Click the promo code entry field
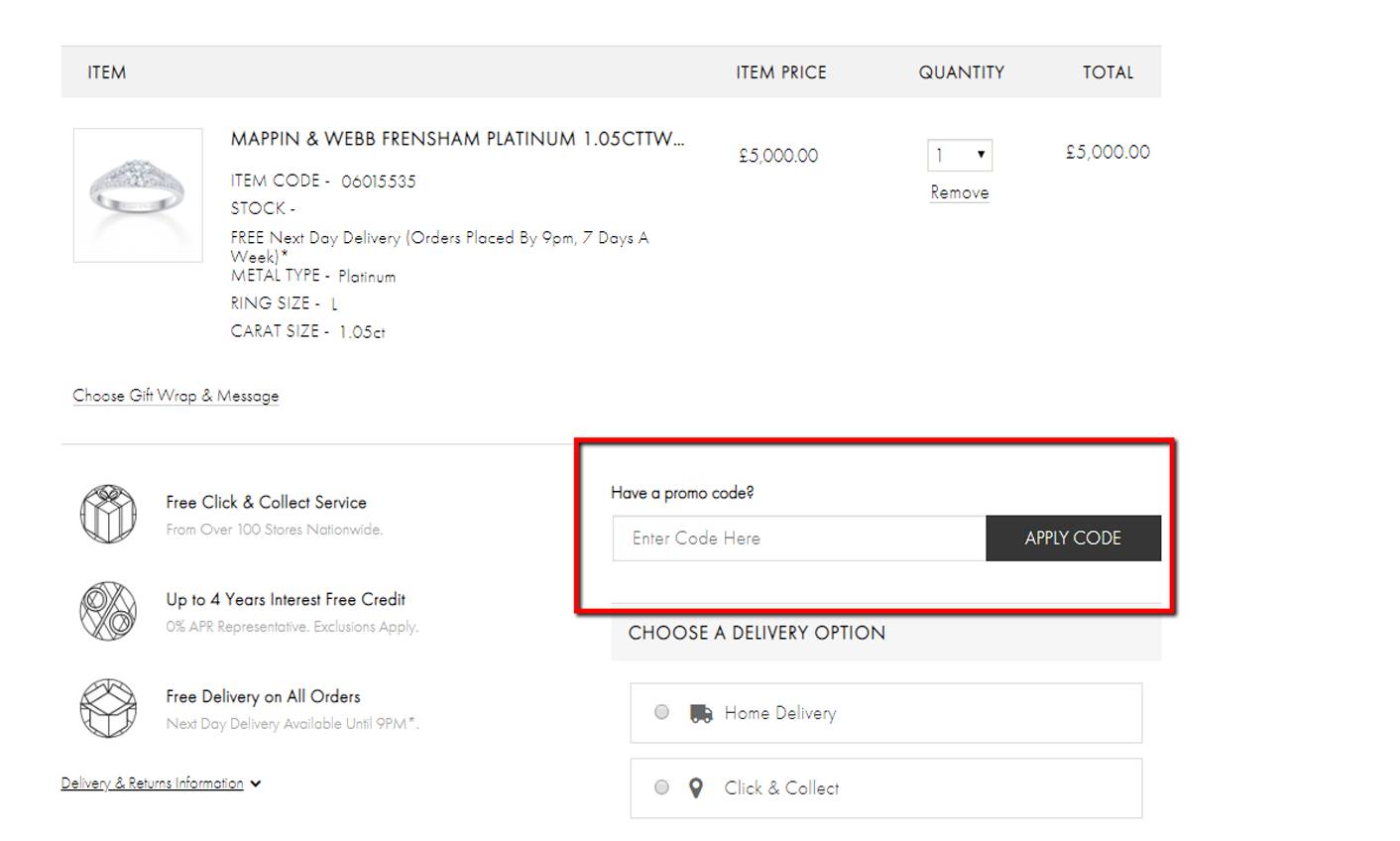Image resolution: width=1400 pixels, height=841 pixels. pyautogui.click(x=798, y=538)
